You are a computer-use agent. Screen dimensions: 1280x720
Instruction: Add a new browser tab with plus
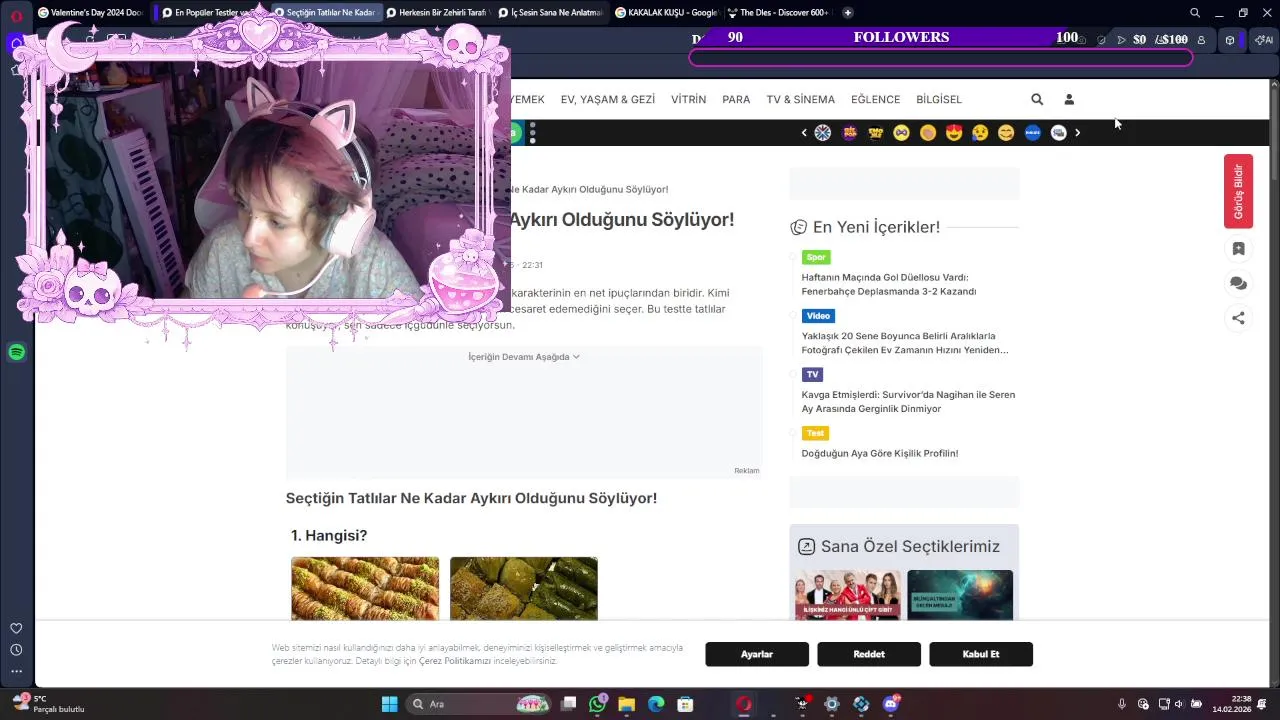(x=848, y=13)
